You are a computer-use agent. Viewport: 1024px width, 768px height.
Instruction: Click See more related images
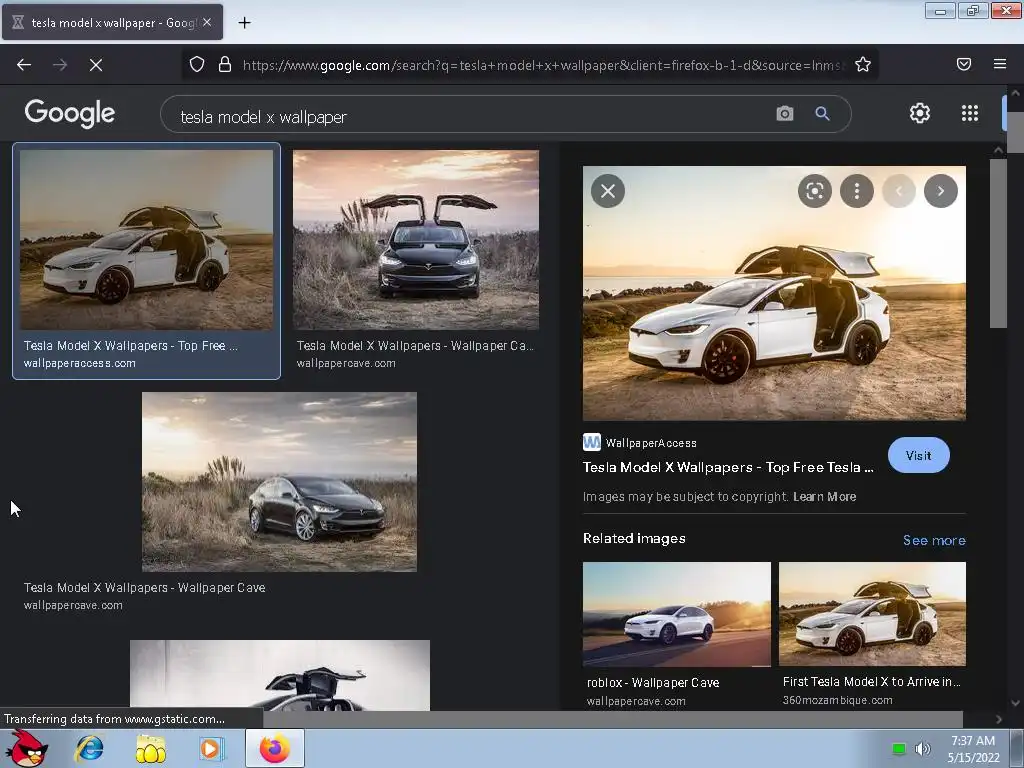coord(934,540)
